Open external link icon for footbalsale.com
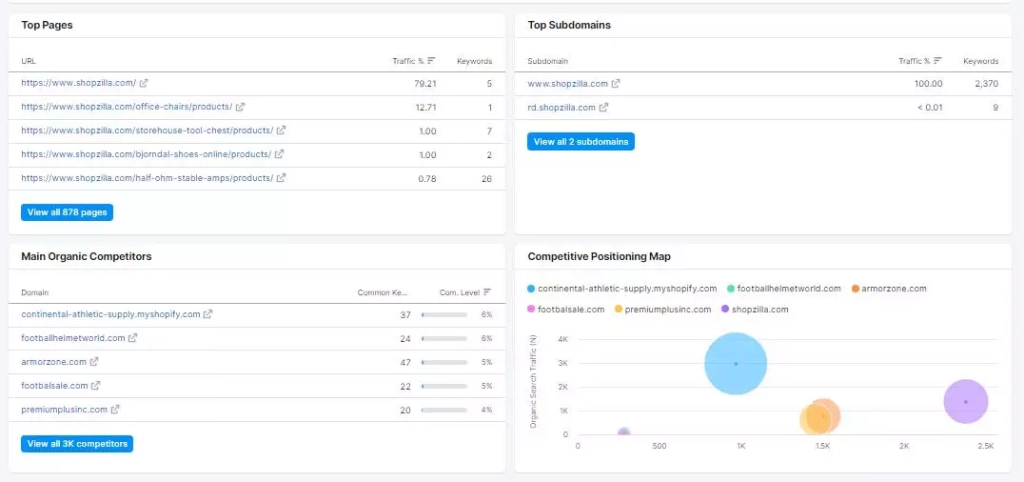Viewport: 1024px width, 482px height. (95, 385)
